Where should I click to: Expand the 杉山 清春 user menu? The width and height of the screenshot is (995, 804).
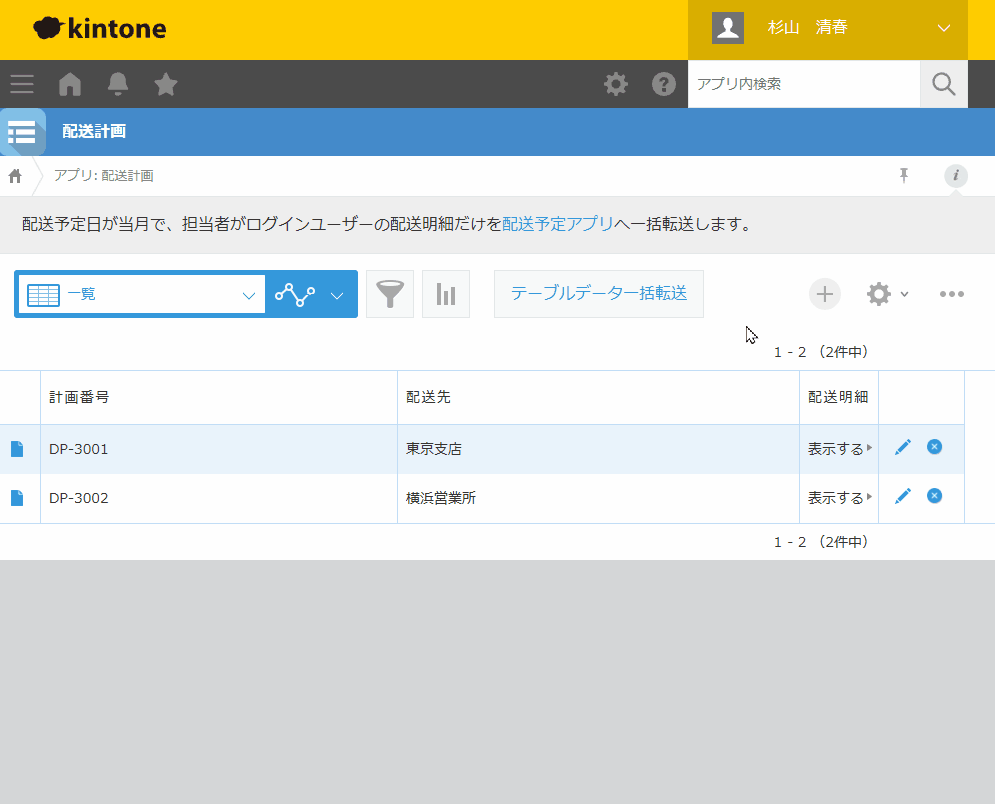point(827,28)
